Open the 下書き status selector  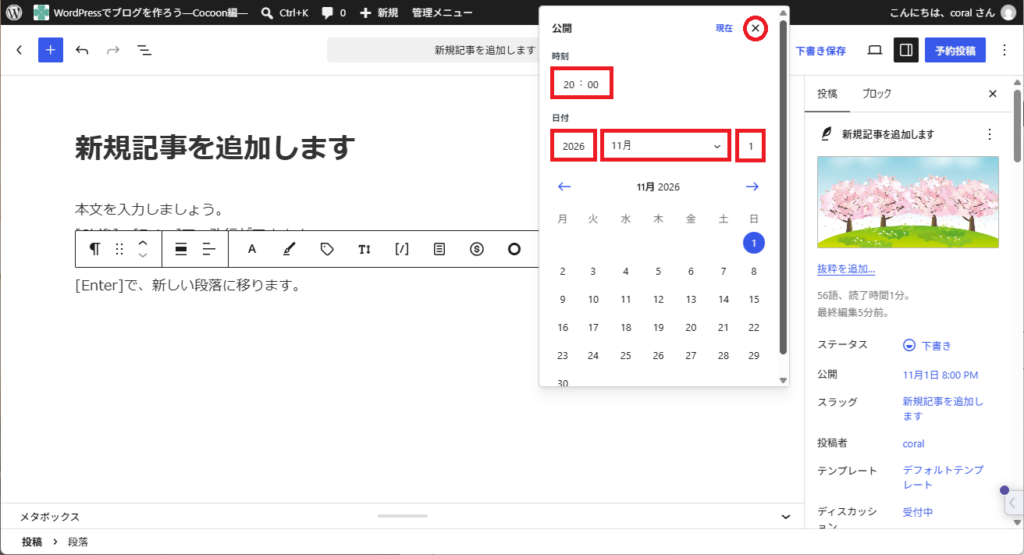point(927,345)
